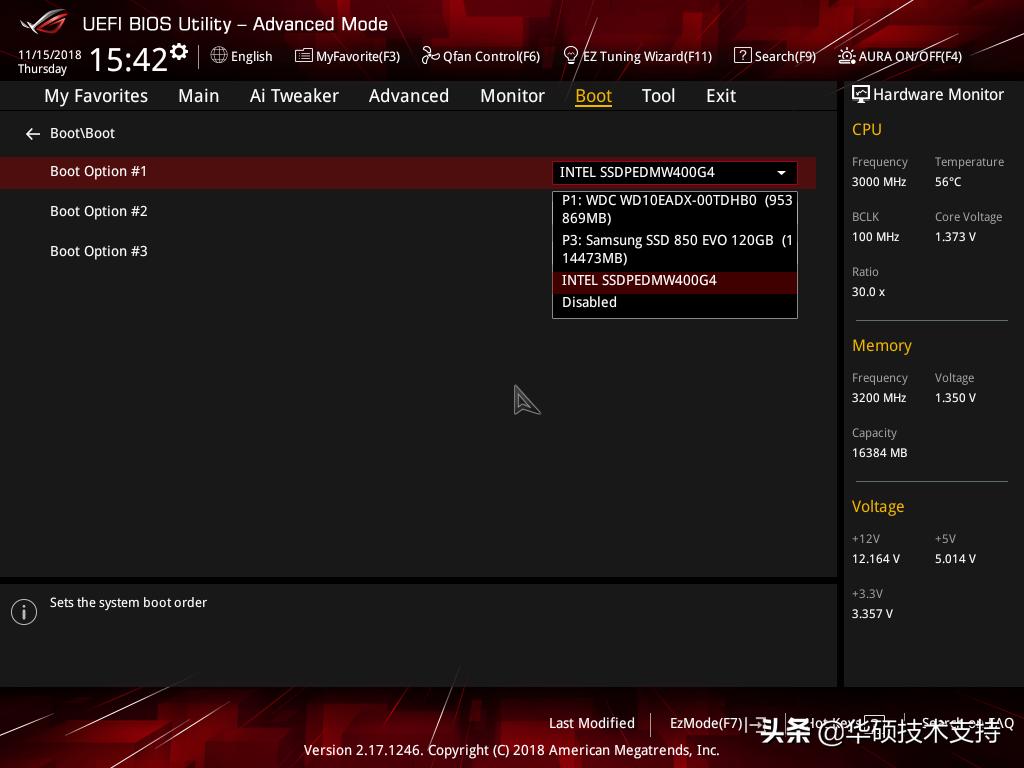The height and width of the screenshot is (768, 1024).
Task: Click the date 11/15/2018
Action: pyautogui.click(x=50, y=54)
